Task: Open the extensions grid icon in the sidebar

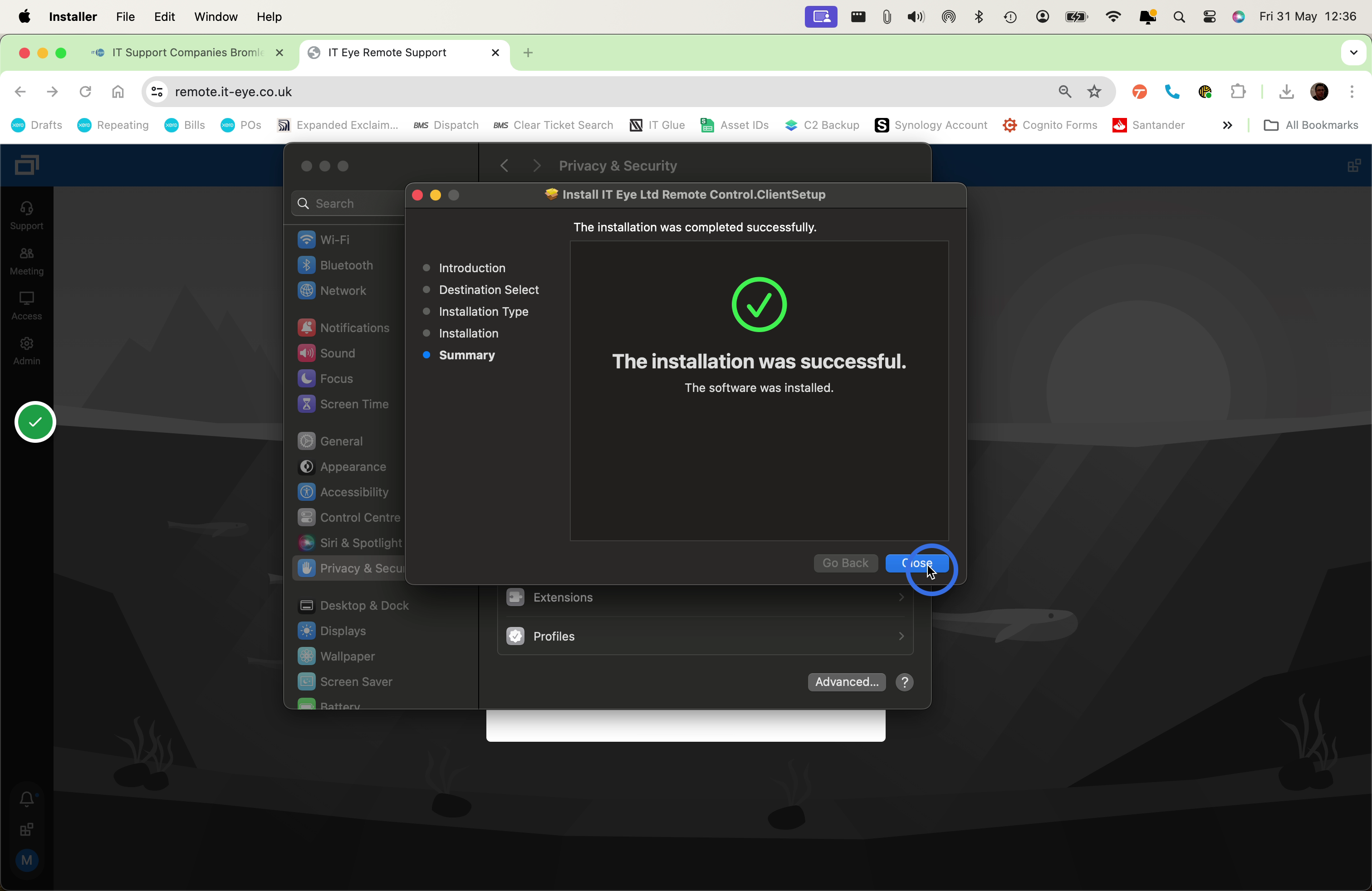Action: (x=26, y=829)
